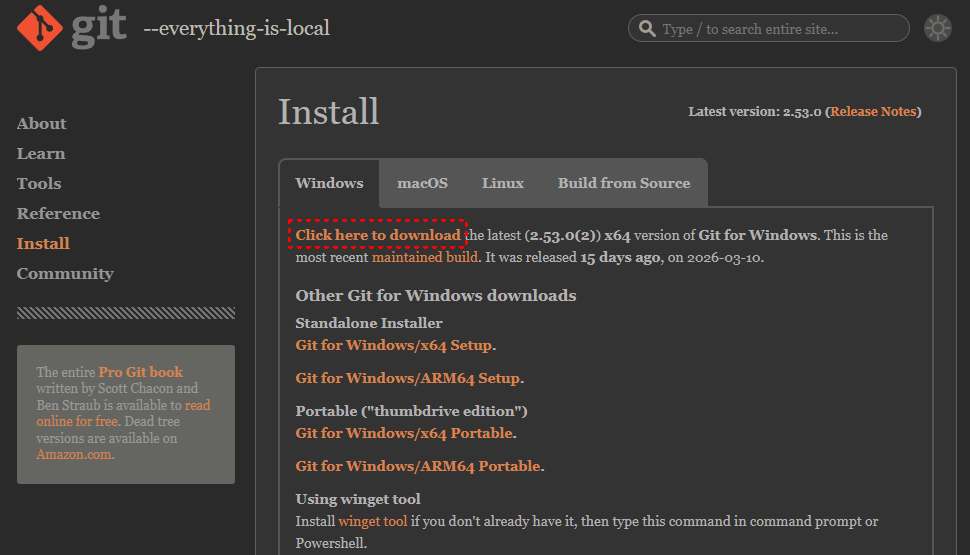This screenshot has height=555, width=970.
Task: Click the magnifier search icon
Action: click(x=647, y=29)
